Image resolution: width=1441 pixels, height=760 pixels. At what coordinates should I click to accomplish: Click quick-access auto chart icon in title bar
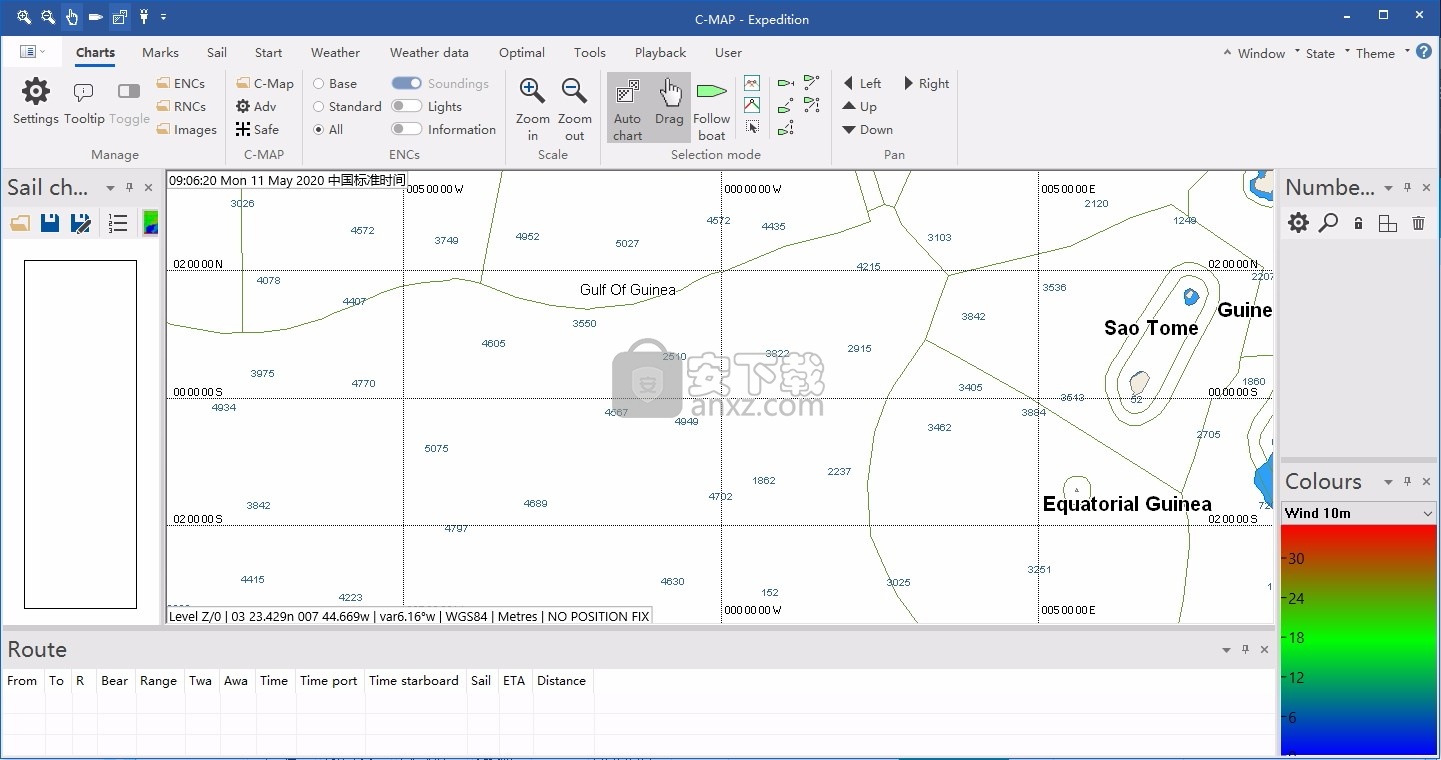point(120,17)
